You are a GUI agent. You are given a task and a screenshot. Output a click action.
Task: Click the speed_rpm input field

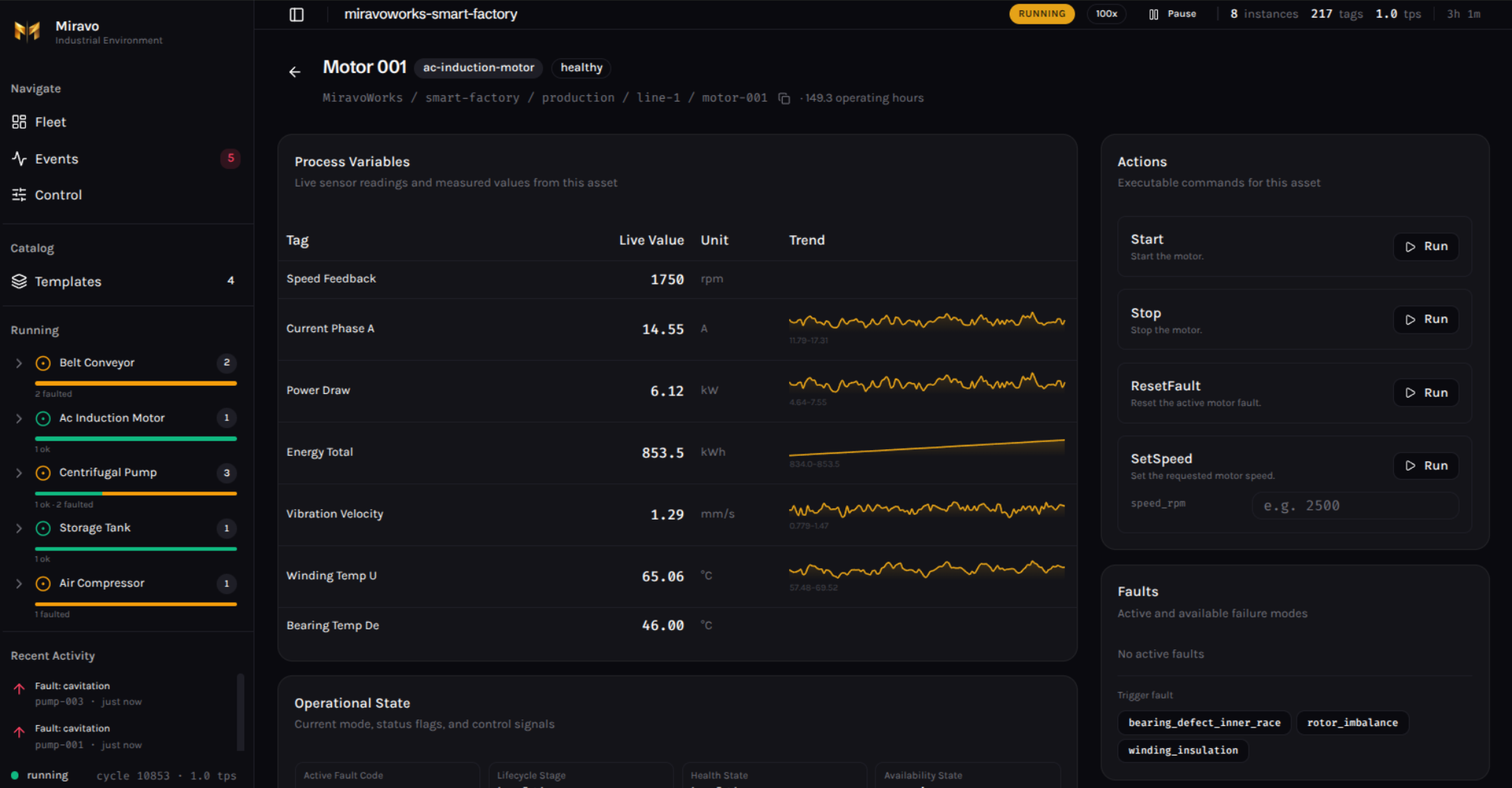click(x=1356, y=505)
